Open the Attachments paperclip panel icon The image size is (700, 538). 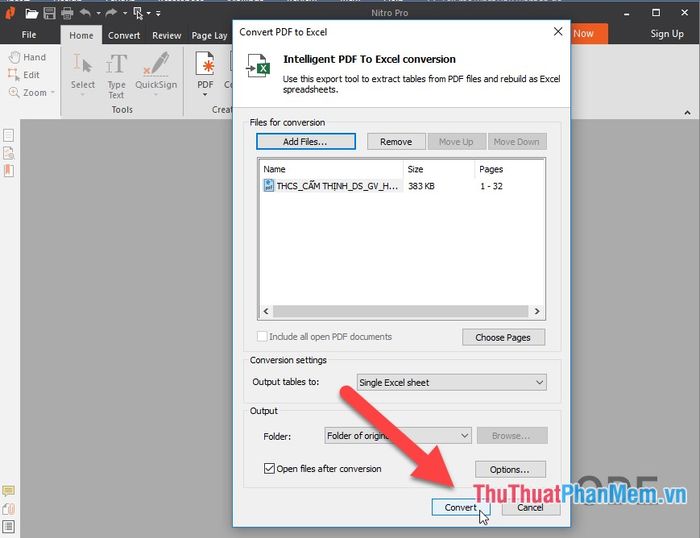tap(8, 509)
